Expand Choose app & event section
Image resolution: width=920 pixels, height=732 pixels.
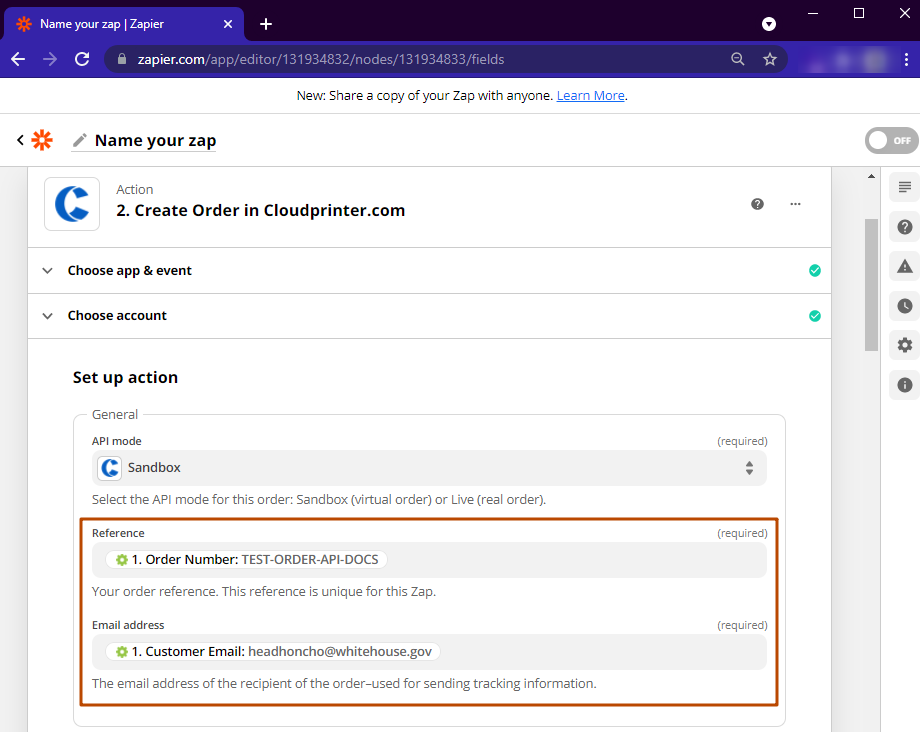pos(429,270)
